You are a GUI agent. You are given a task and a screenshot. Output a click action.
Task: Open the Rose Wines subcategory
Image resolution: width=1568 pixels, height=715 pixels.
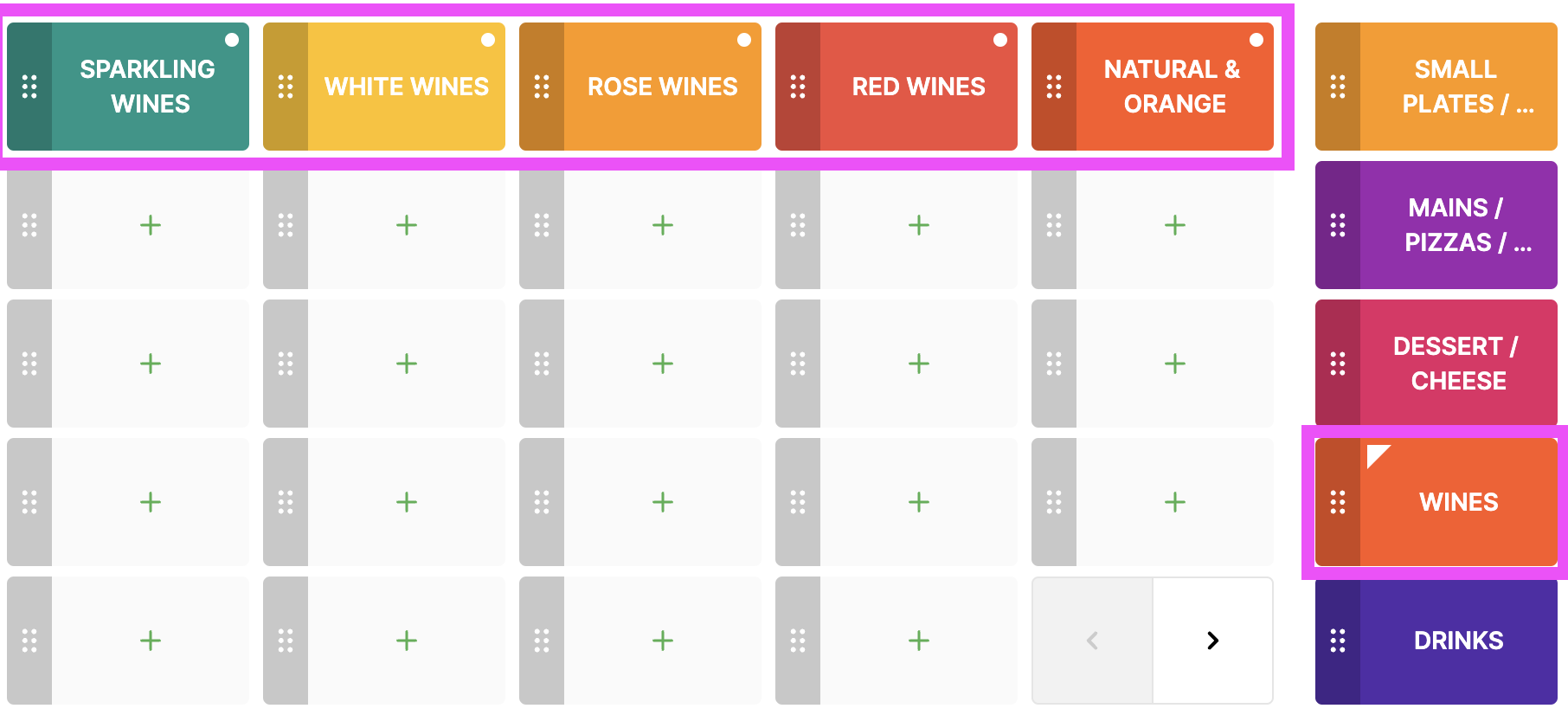(x=662, y=87)
